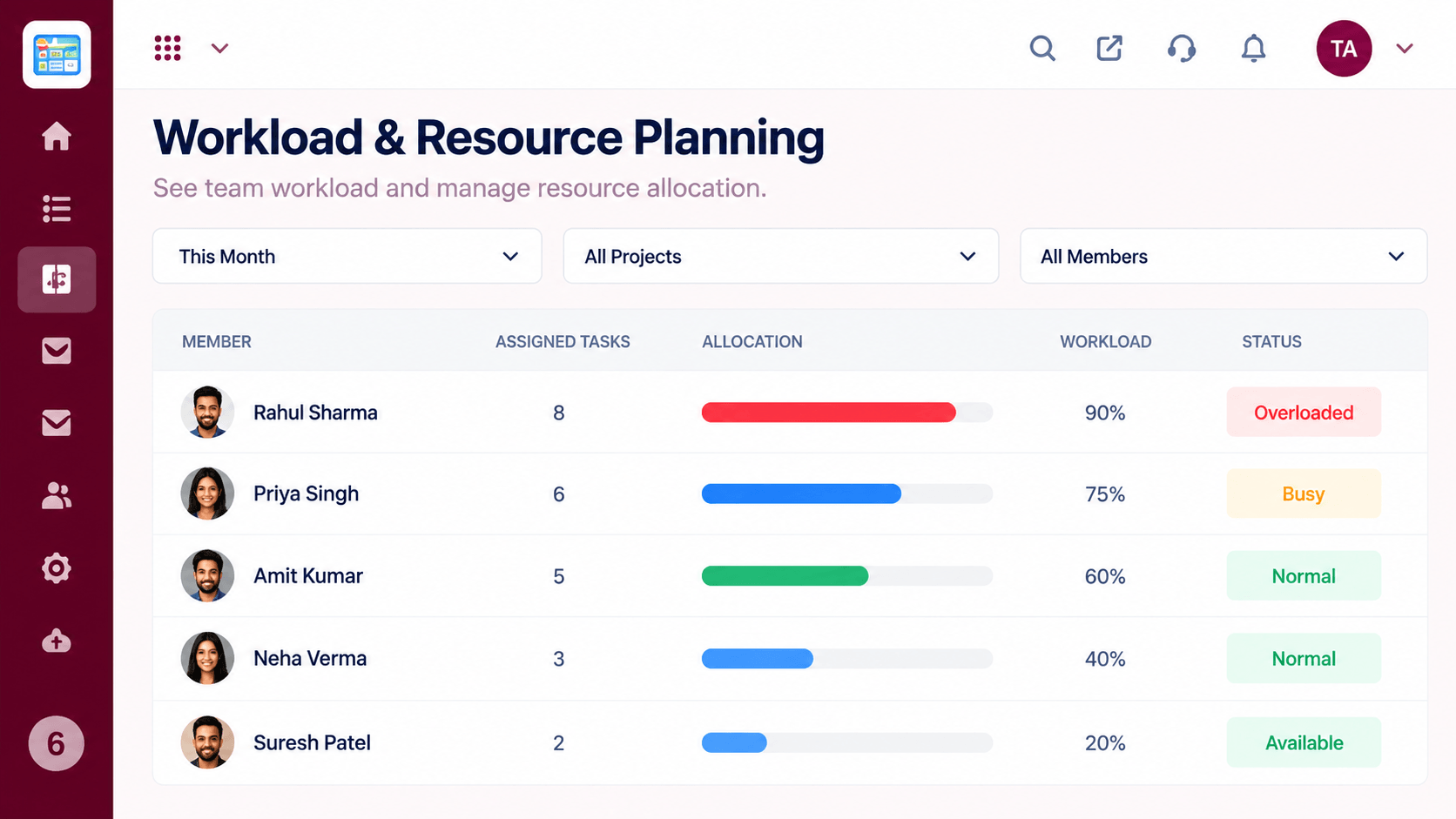This screenshot has width=1456, height=819.
Task: Click Rahul Sharma's profile photo
Action: coord(207,412)
